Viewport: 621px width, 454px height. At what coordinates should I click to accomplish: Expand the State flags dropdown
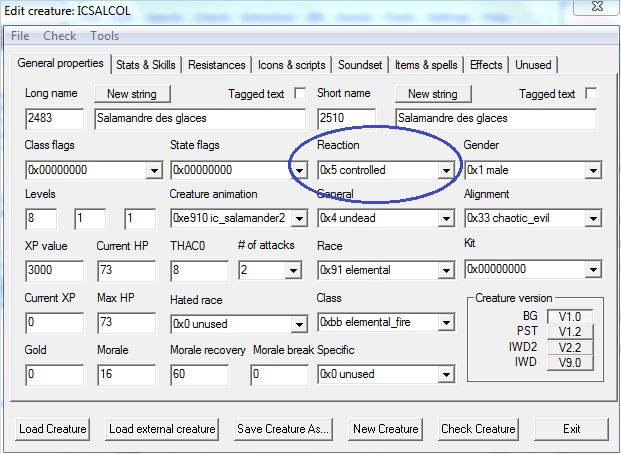[299, 171]
